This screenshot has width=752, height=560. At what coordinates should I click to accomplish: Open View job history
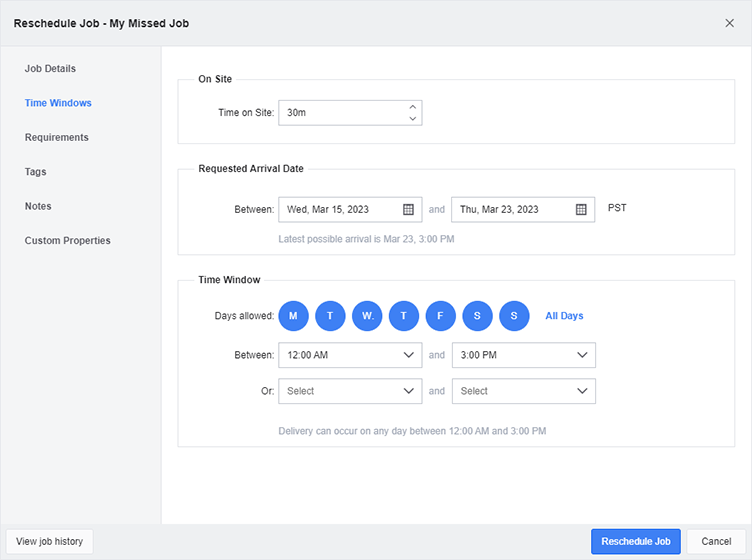tap(49, 542)
